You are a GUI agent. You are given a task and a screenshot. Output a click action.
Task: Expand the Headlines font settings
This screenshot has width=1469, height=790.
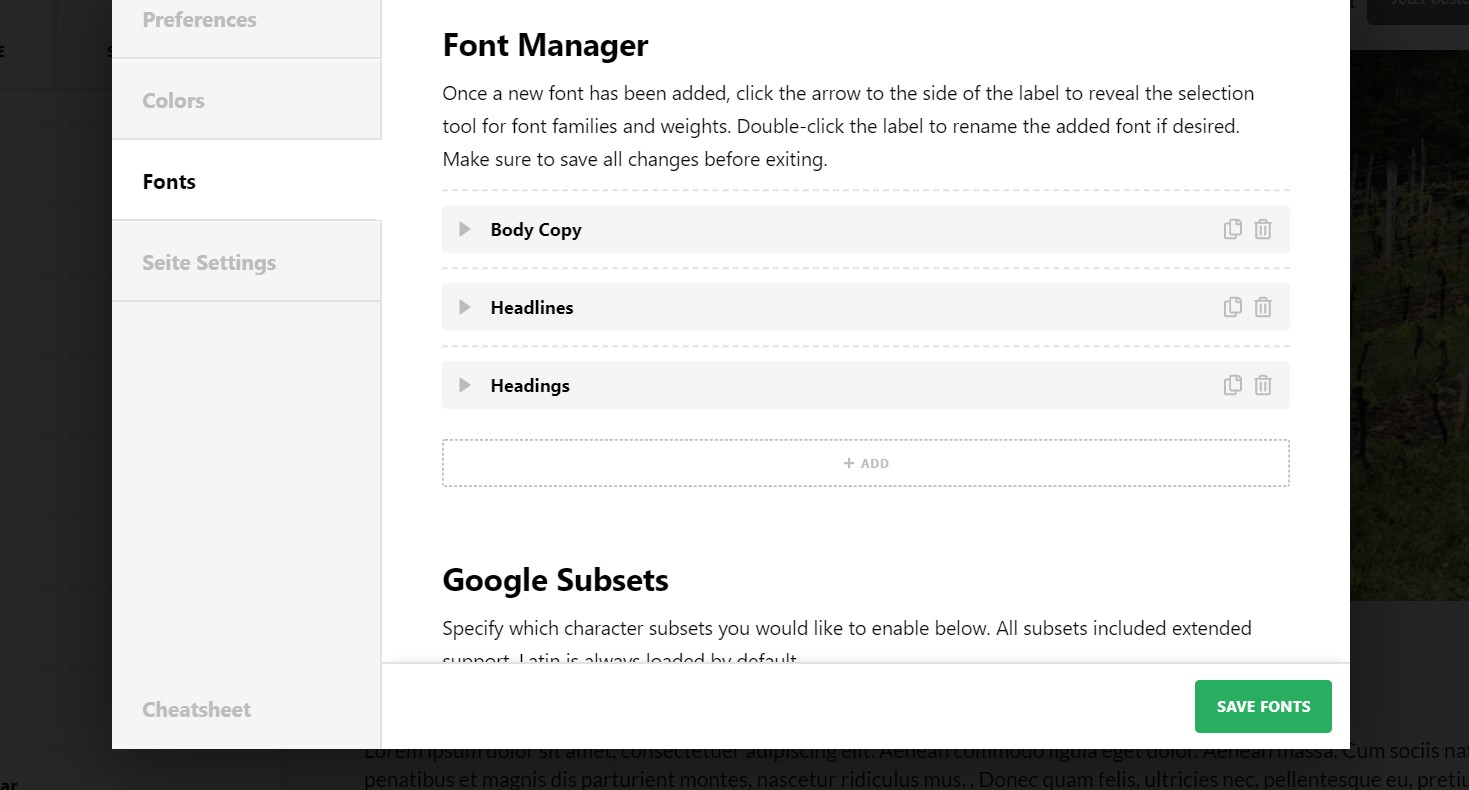click(x=465, y=307)
